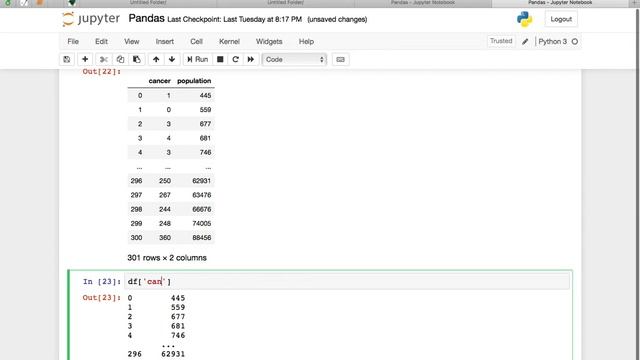The width and height of the screenshot is (640, 360).
Task: Restart kernel and run all cells icon
Action: [x=251, y=60]
